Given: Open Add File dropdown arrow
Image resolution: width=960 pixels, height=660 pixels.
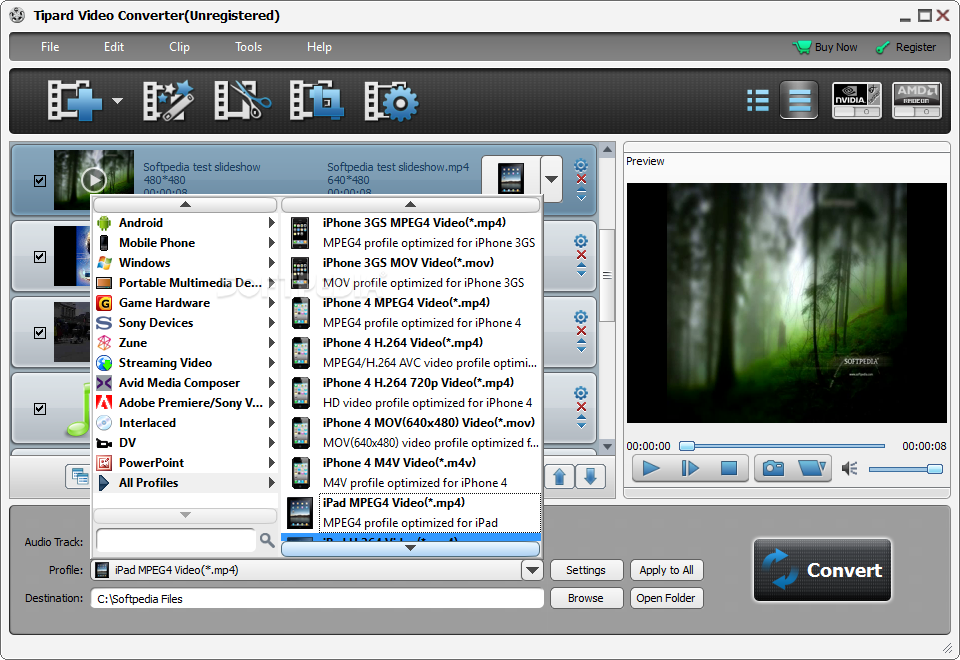Looking at the screenshot, I should pyautogui.click(x=118, y=101).
